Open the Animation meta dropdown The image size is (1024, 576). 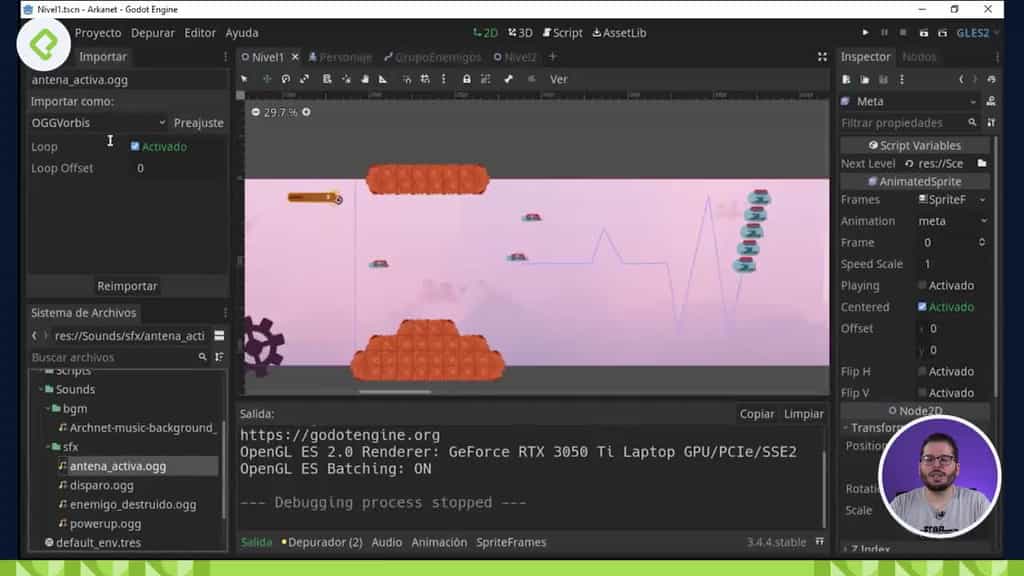(x=952, y=221)
